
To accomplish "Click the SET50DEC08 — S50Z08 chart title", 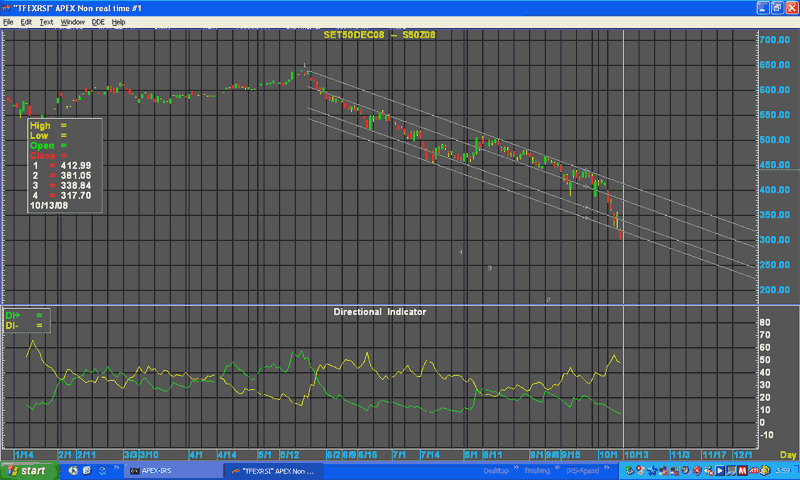I will point(380,35).
